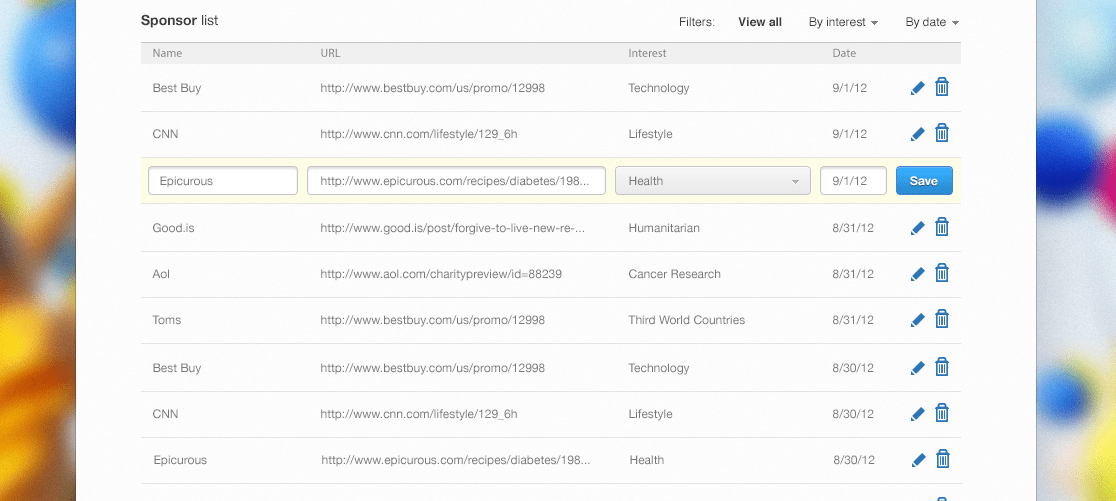The height and width of the screenshot is (501, 1116).
Task: Delete the Toms sponsor row
Action: [x=942, y=318]
